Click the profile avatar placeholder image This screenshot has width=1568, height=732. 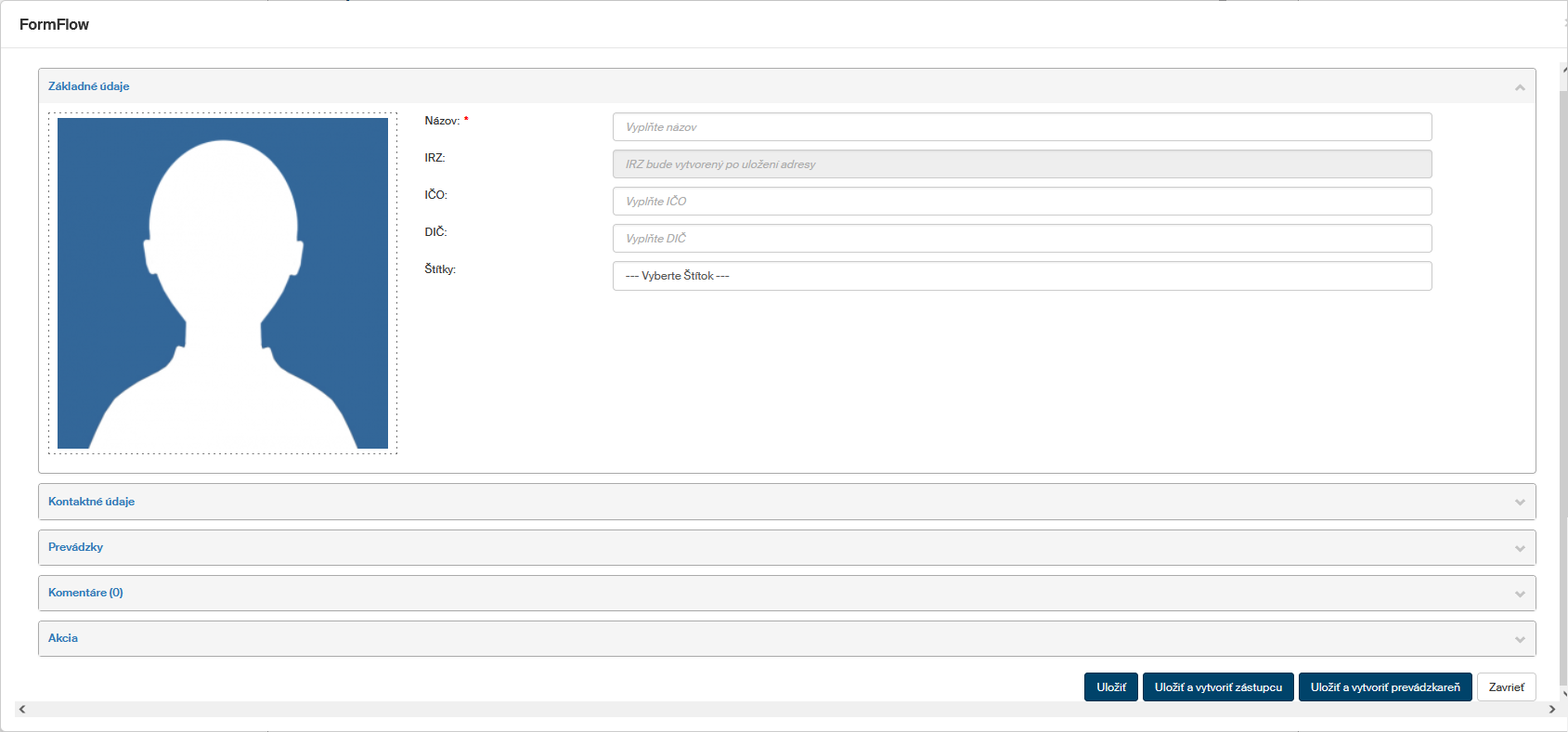[x=223, y=283]
